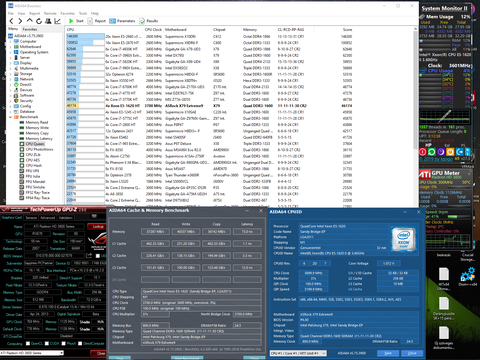Image resolution: width=480 pixels, height=360 pixels.
Task: Select the Multimedia icon in the tree
Action: (x=16, y=68)
